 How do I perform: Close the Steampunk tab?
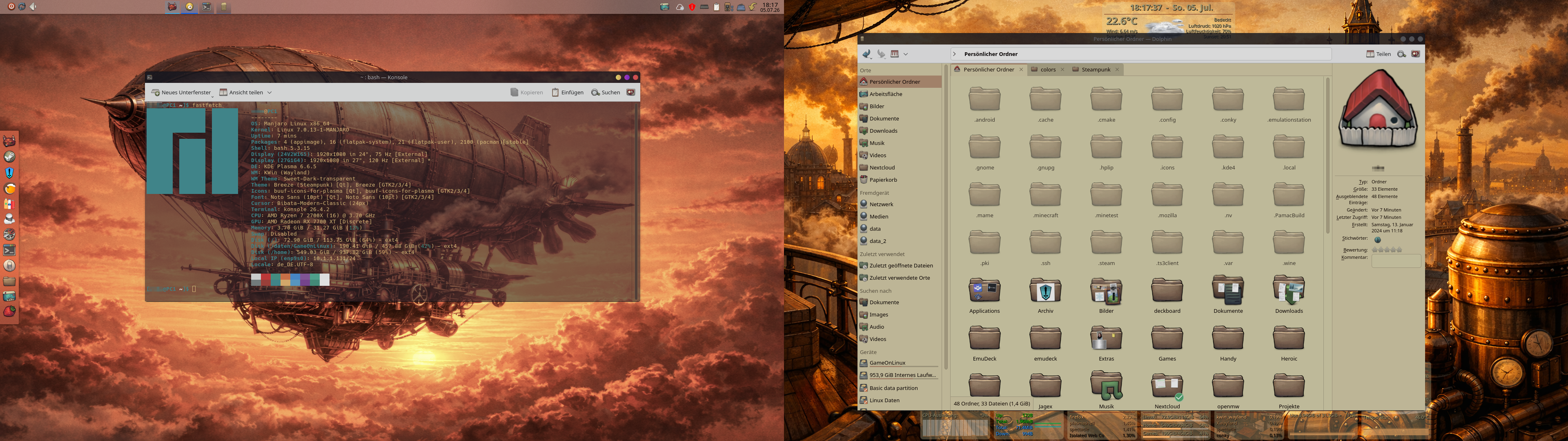coord(1118,69)
